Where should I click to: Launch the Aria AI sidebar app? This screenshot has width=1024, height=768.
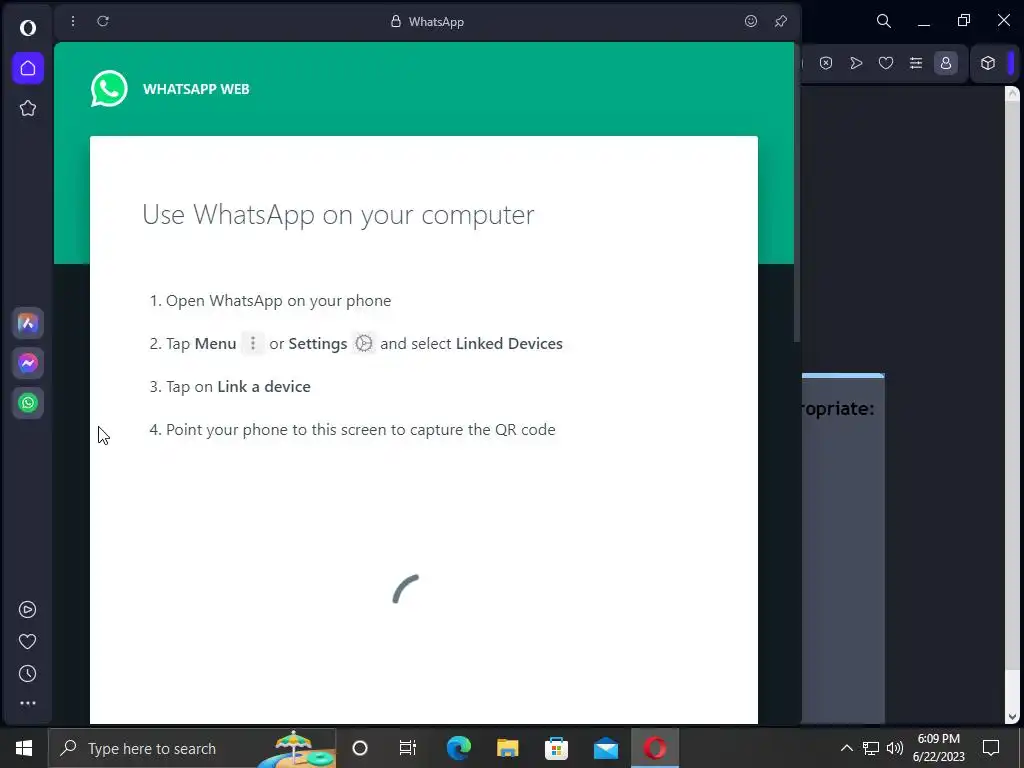pos(27,323)
